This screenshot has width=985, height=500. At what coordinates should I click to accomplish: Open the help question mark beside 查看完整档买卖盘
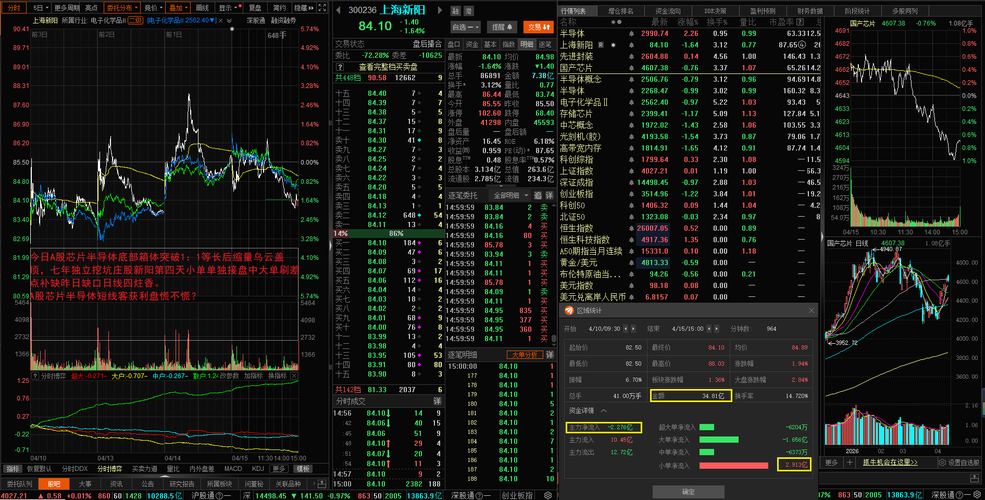coord(340,67)
